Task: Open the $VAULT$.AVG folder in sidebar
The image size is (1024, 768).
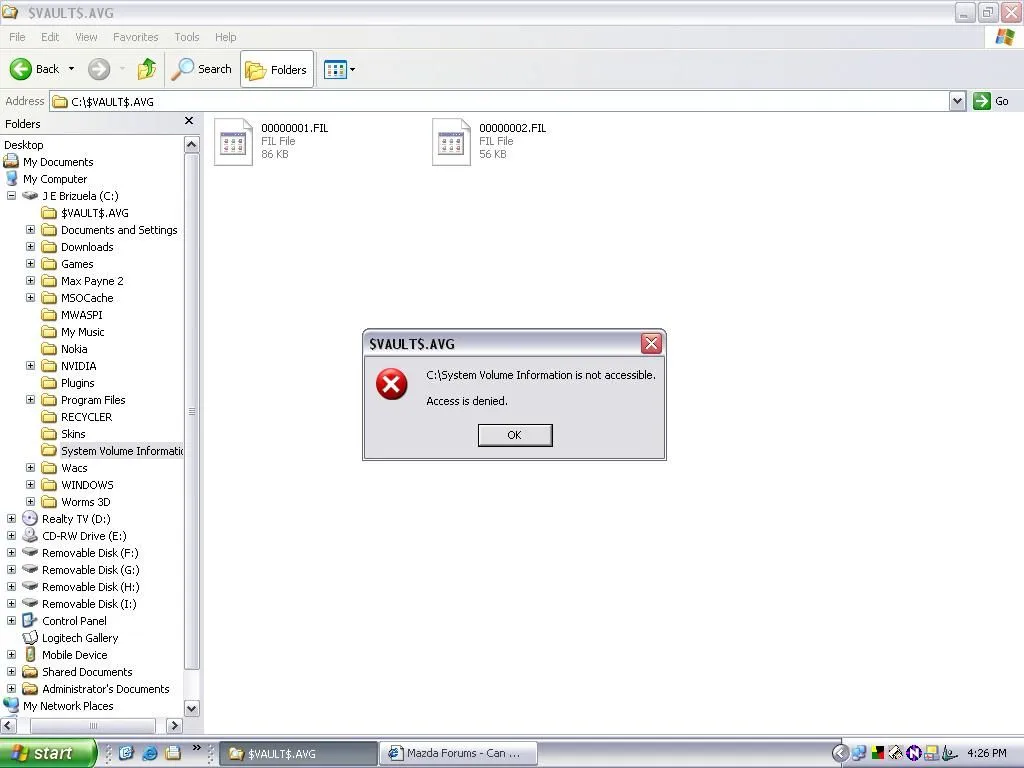Action: [x=93, y=212]
